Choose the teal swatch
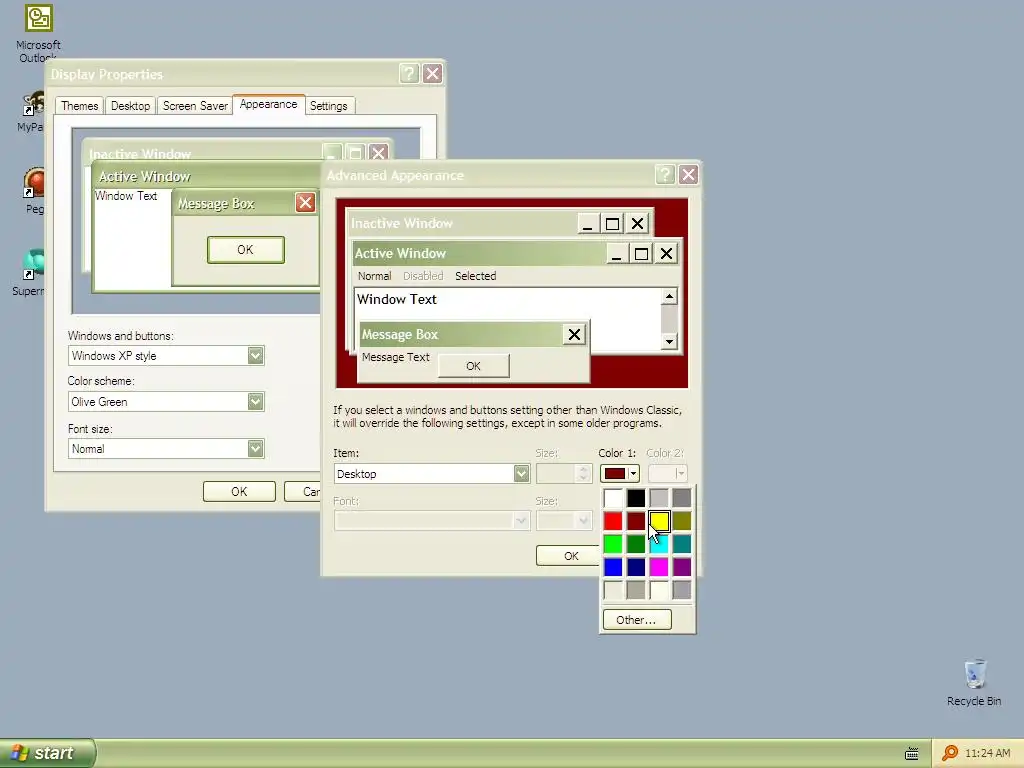1024x768 pixels. pos(682,544)
